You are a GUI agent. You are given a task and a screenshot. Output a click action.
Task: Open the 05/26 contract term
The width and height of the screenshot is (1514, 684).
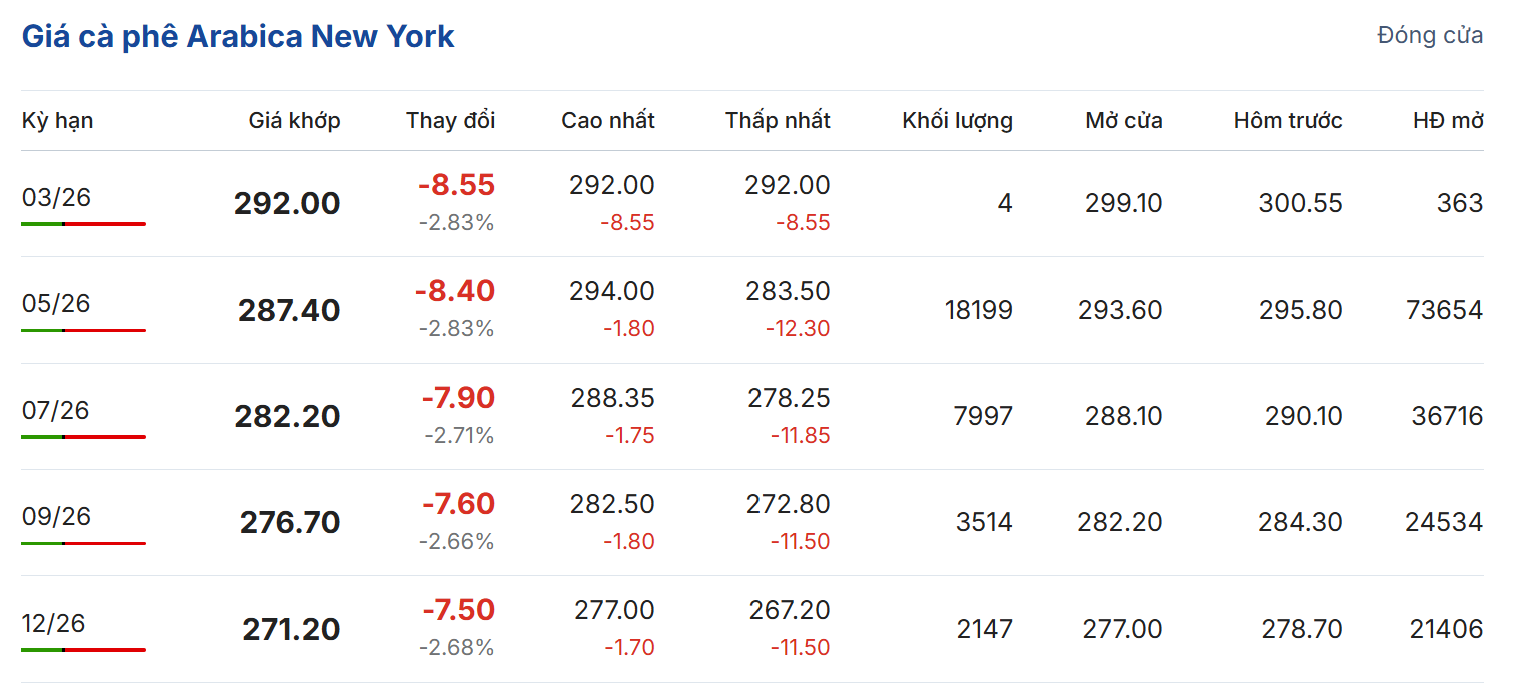pyautogui.click(x=56, y=303)
